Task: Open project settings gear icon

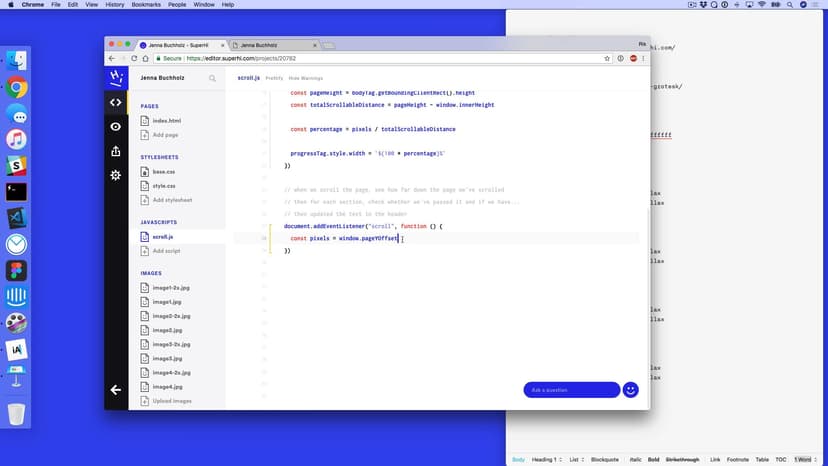Action: click(116, 175)
